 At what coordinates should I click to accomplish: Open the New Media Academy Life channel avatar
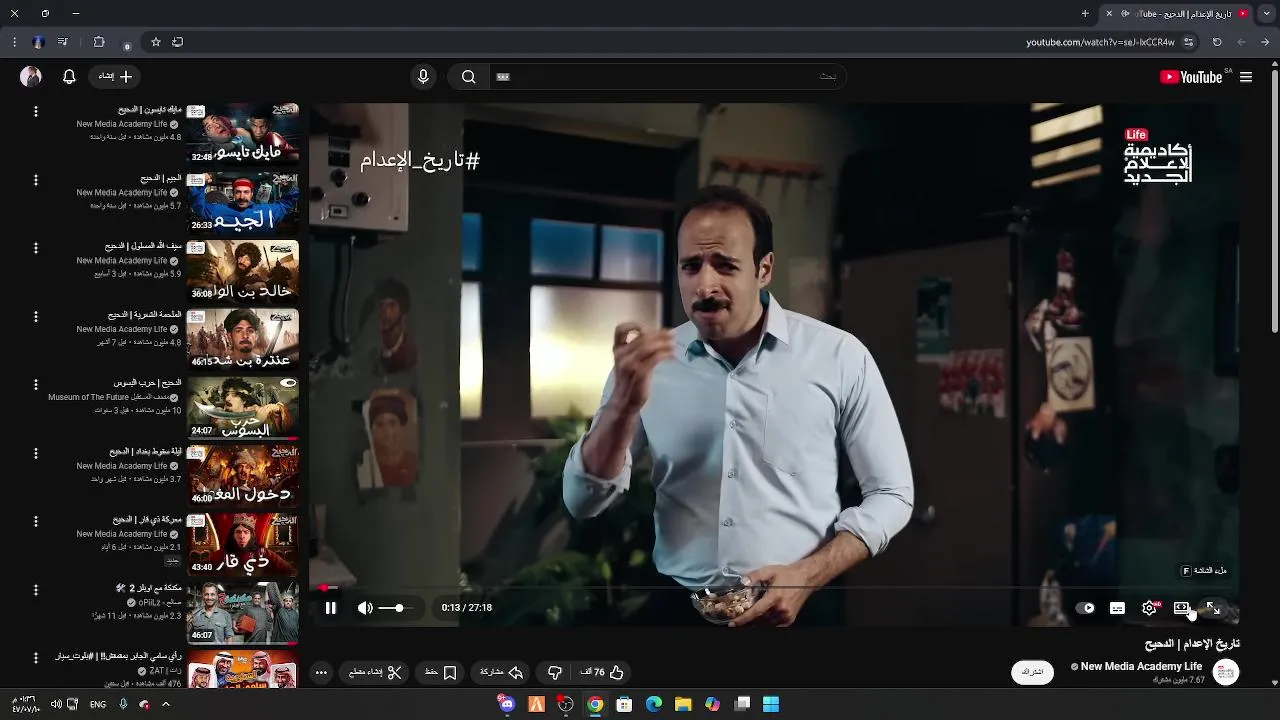[1226, 672]
